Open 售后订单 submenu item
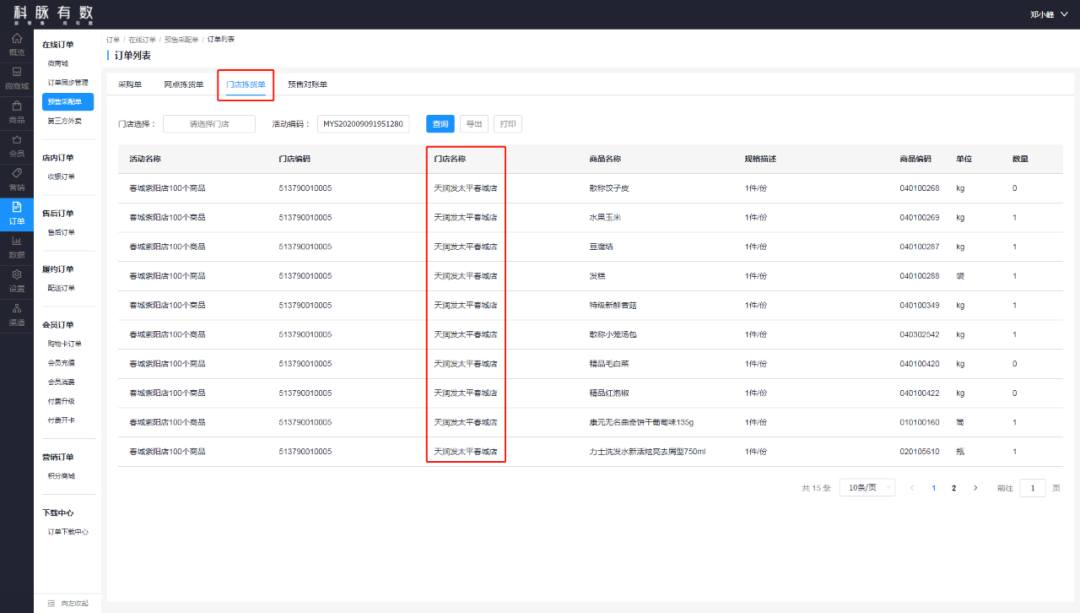This screenshot has width=1080, height=613. 61,233
